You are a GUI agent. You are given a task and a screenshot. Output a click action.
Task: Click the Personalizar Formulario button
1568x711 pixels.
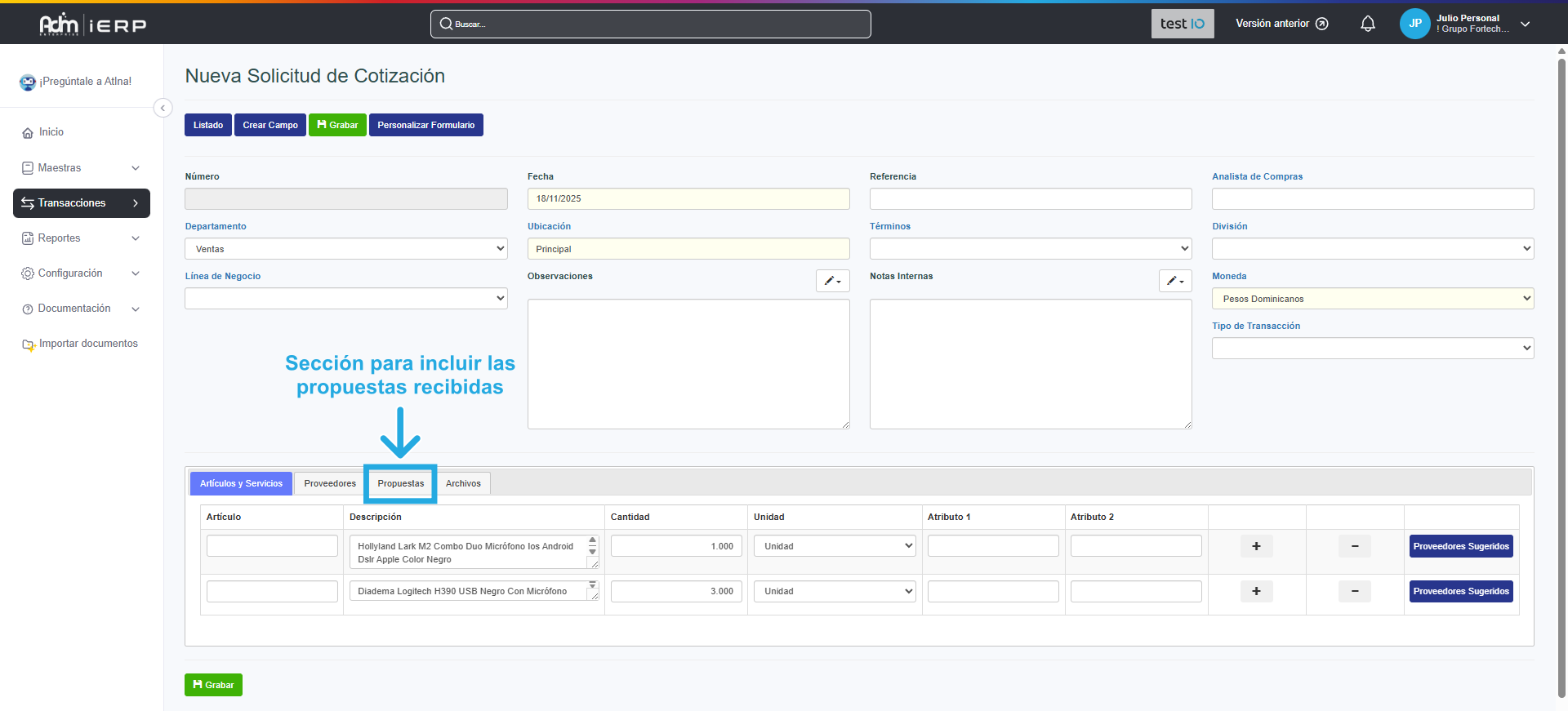point(425,125)
